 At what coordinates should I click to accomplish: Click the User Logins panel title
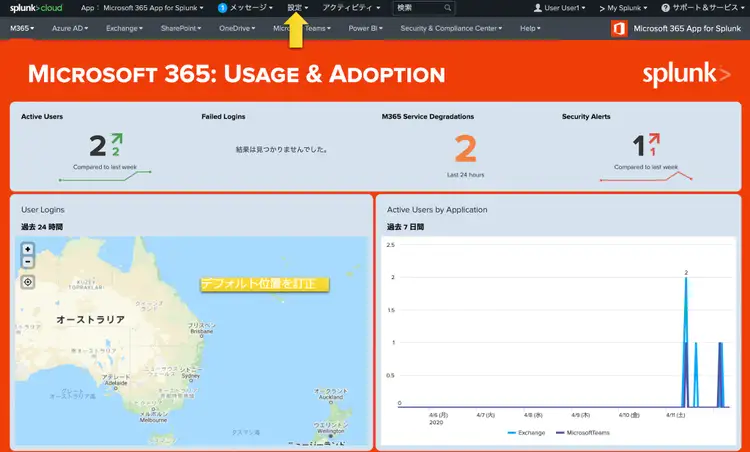pos(43,209)
